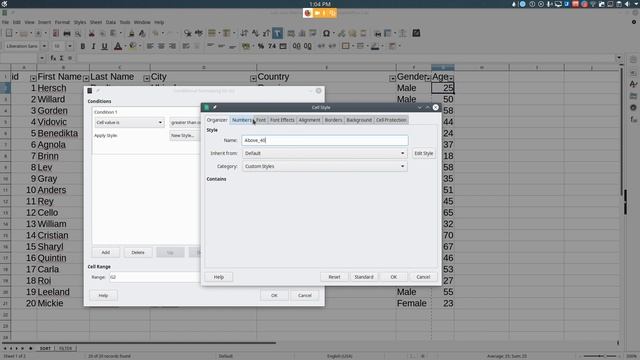
Task: Click the Cut scissors icon
Action: (x=92, y=33)
